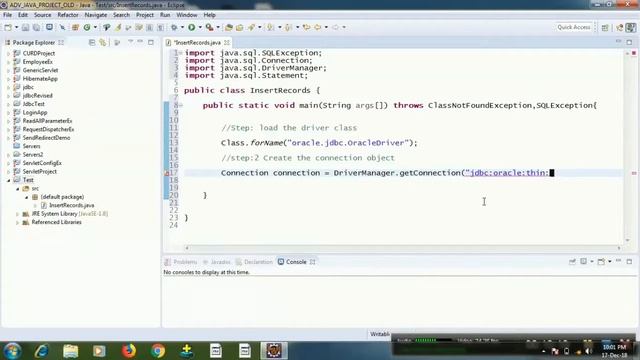This screenshot has width=640, height=360.
Task: Select the LoginApp project
Action: [x=35, y=113]
